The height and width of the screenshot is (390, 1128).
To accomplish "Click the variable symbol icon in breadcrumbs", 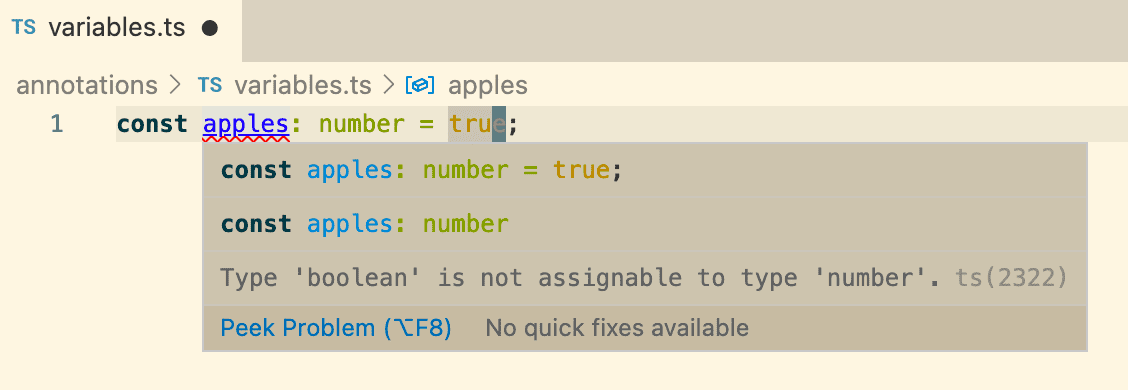I will point(421,86).
